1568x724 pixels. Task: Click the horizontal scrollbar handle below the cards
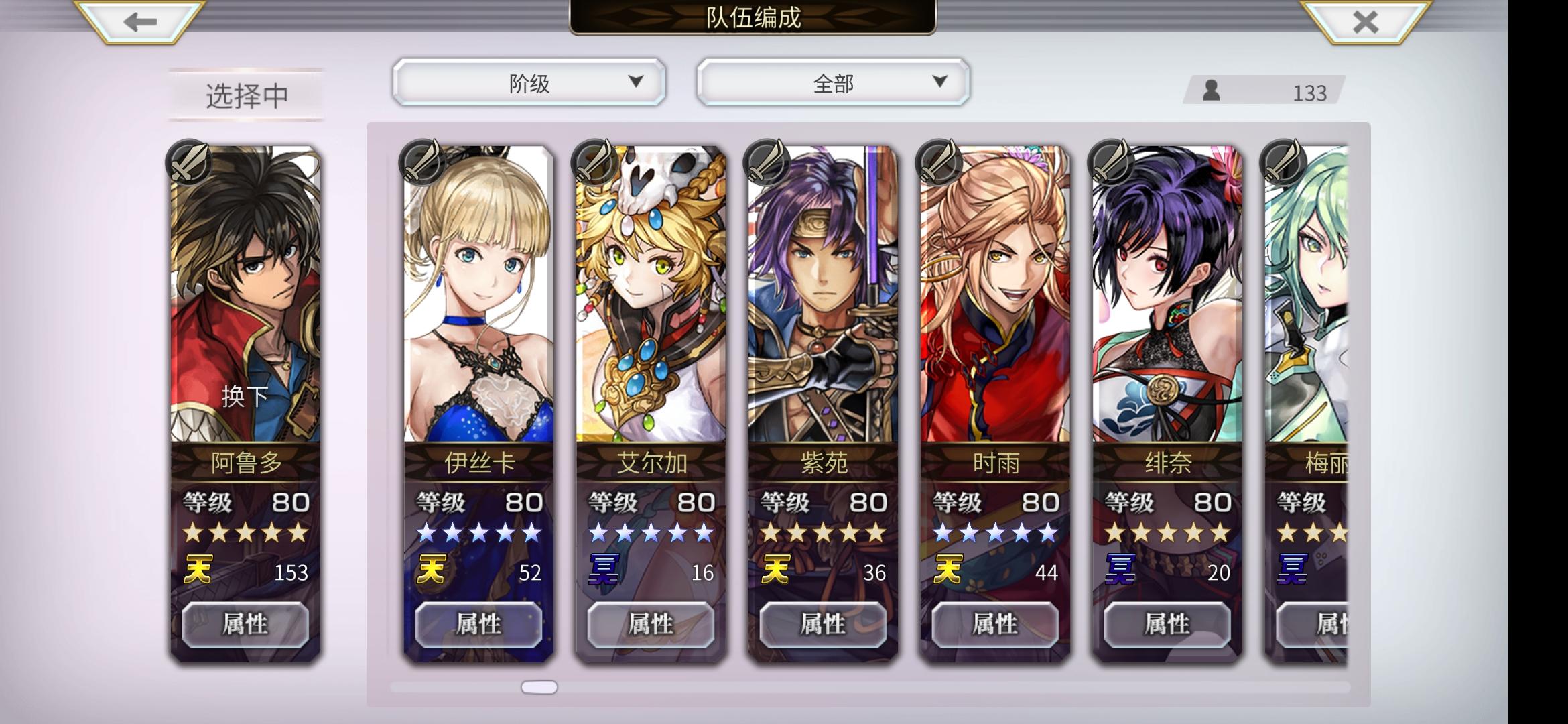click(539, 687)
